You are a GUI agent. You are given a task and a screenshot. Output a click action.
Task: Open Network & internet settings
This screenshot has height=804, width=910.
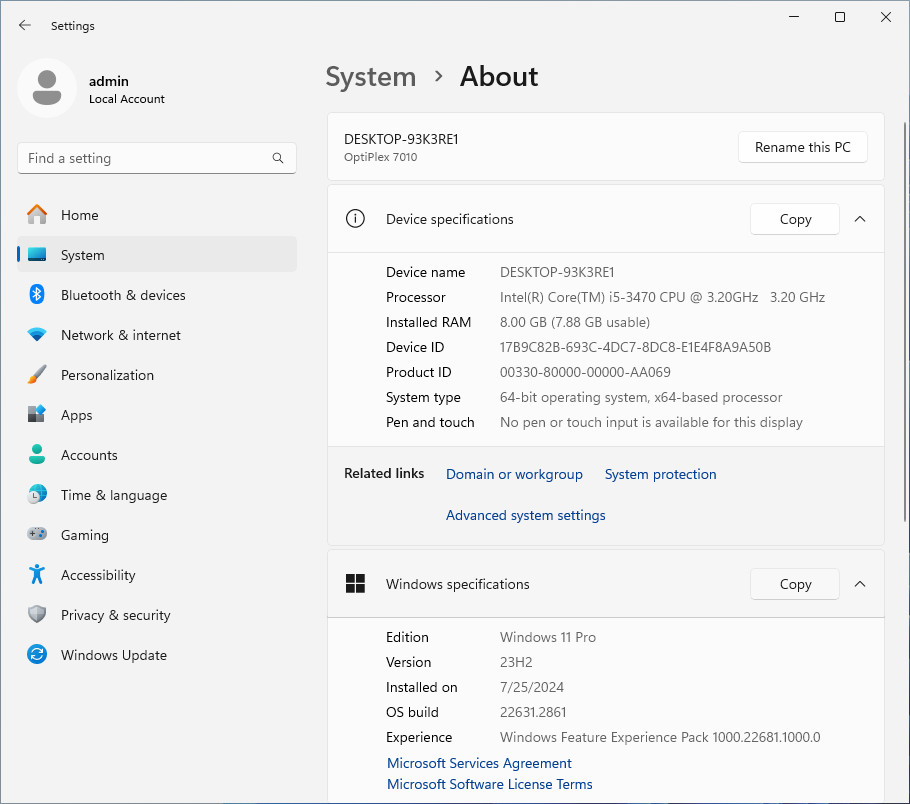point(157,335)
